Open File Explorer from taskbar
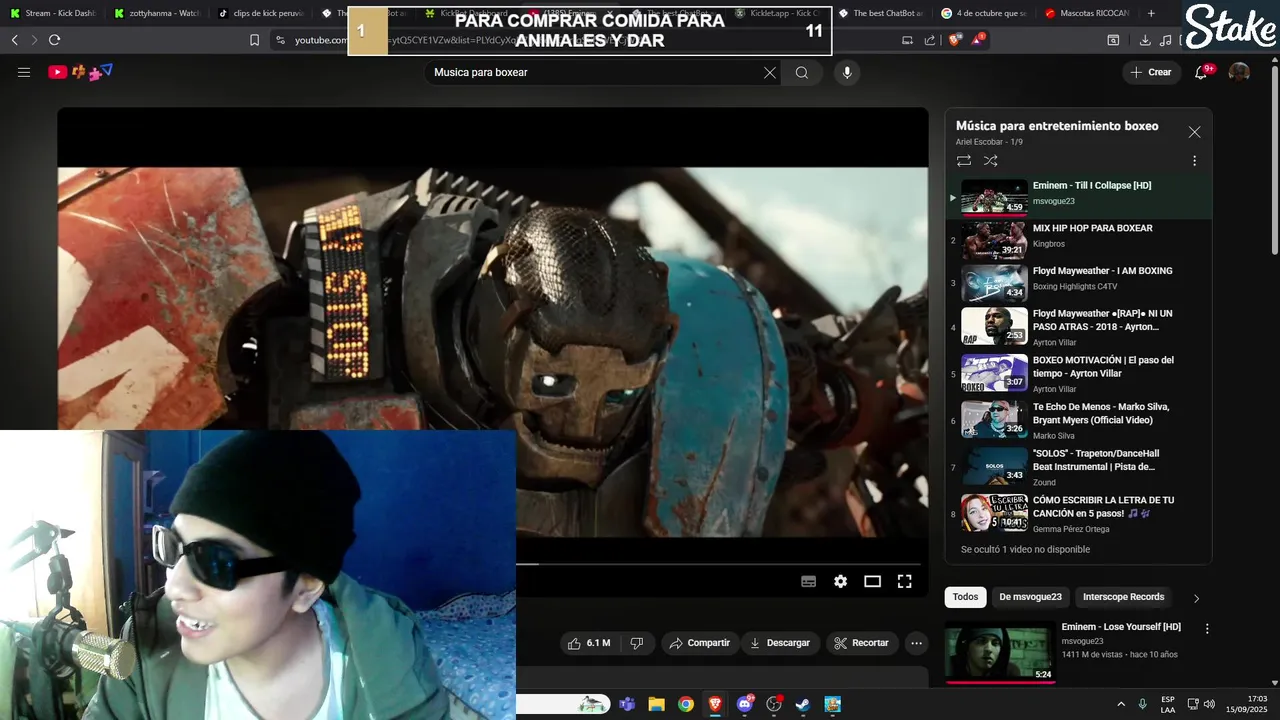Image resolution: width=1280 pixels, height=720 pixels. [x=657, y=704]
